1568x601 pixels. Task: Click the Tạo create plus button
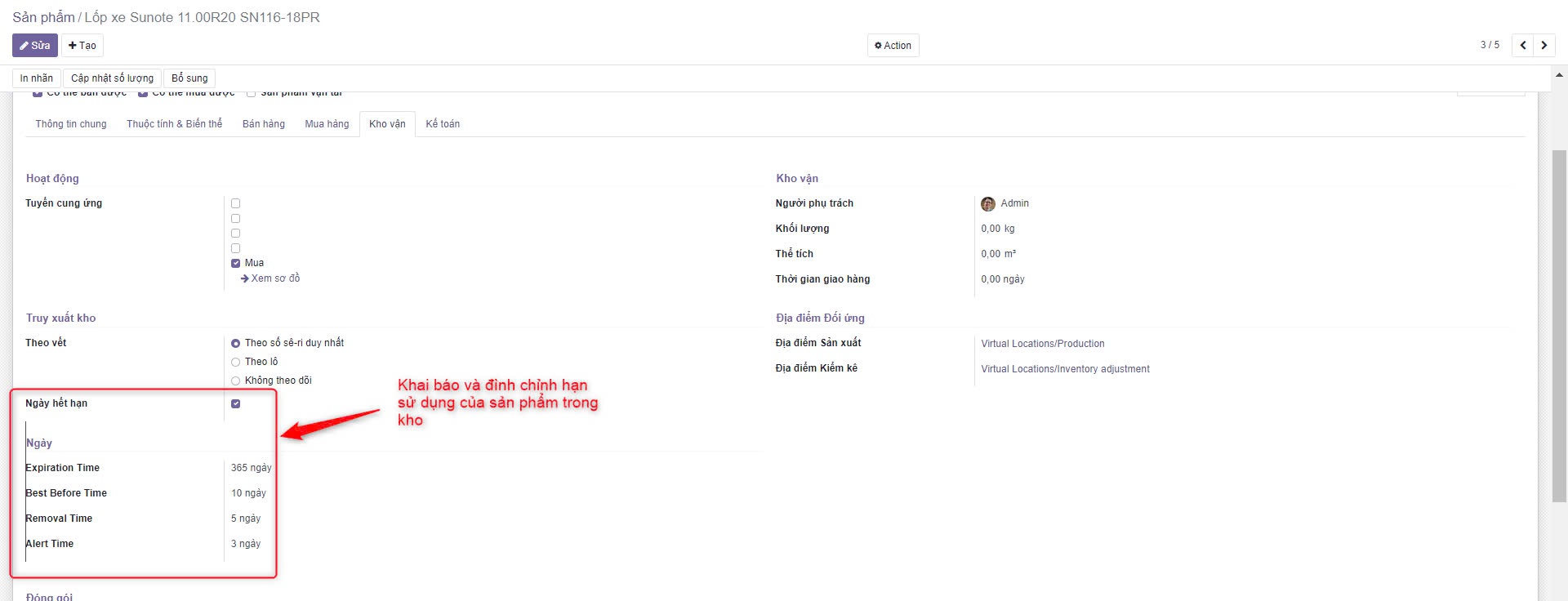[82, 46]
